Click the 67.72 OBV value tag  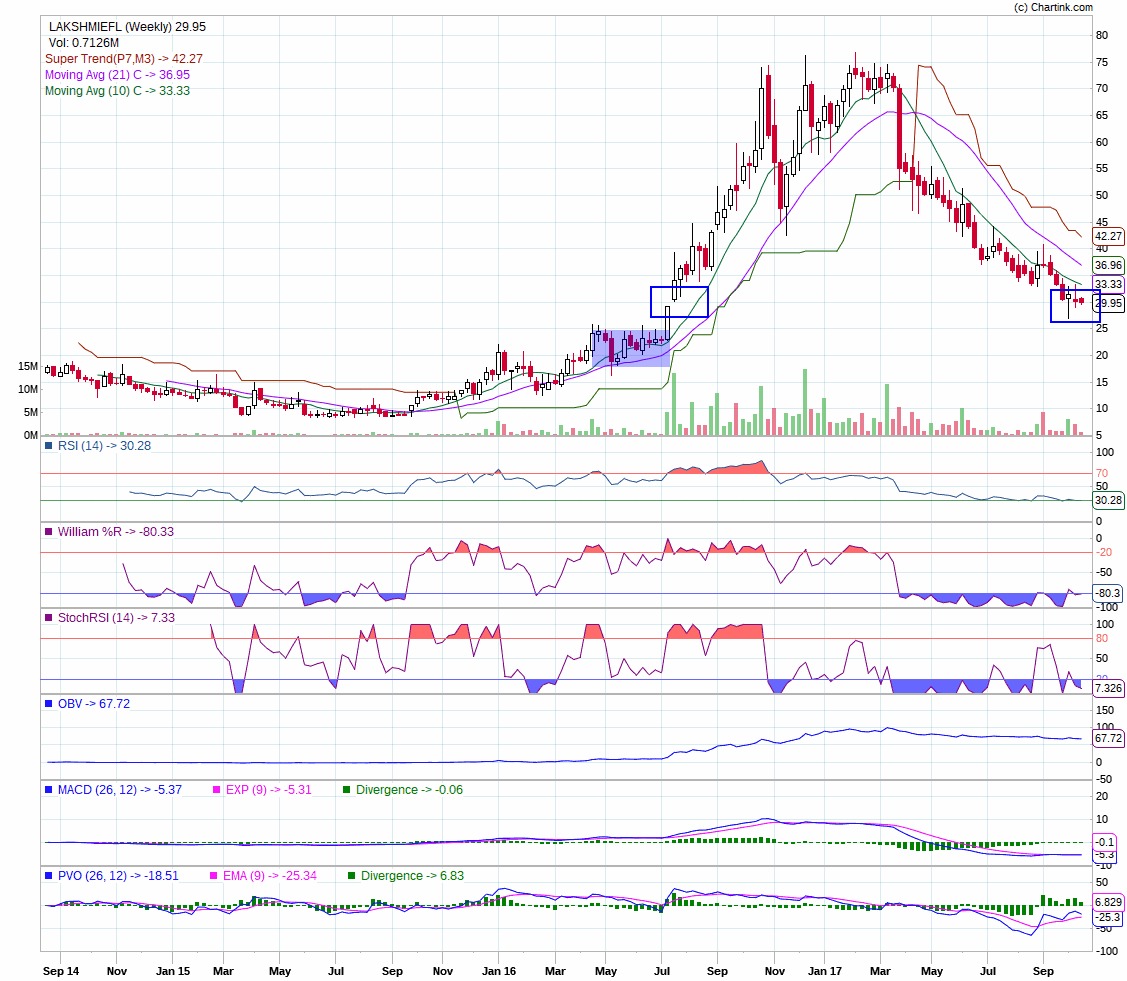pyautogui.click(x=1108, y=738)
